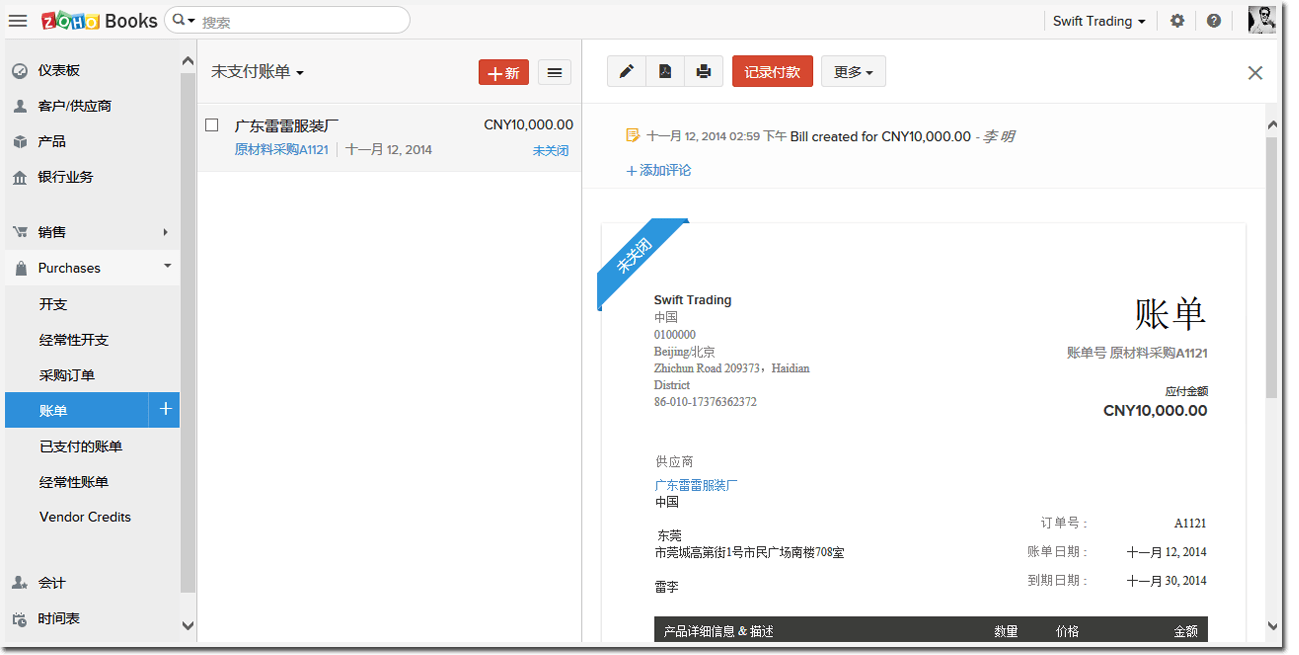This screenshot has width=1299, height=655.
Task: Click the pencil edit bill icon
Action: tap(627, 72)
